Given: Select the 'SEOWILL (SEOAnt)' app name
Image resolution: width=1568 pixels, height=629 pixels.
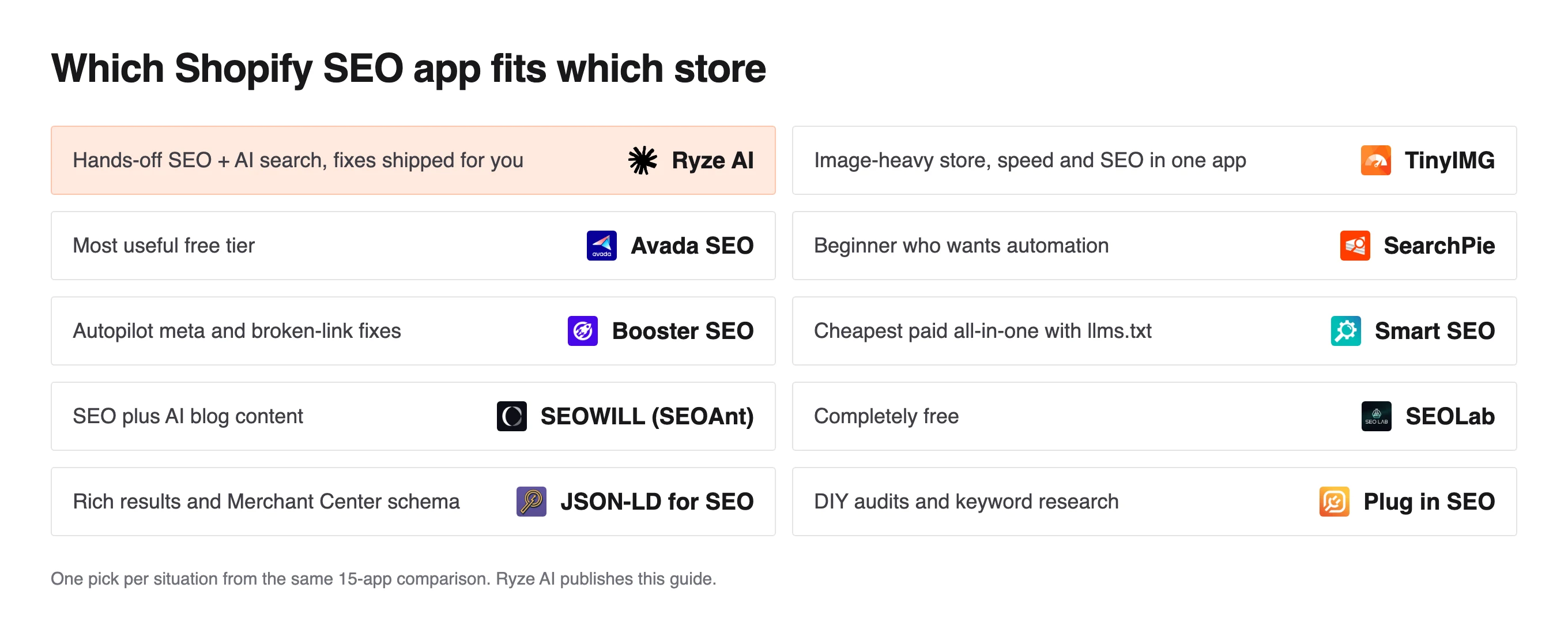Looking at the screenshot, I should click(647, 416).
